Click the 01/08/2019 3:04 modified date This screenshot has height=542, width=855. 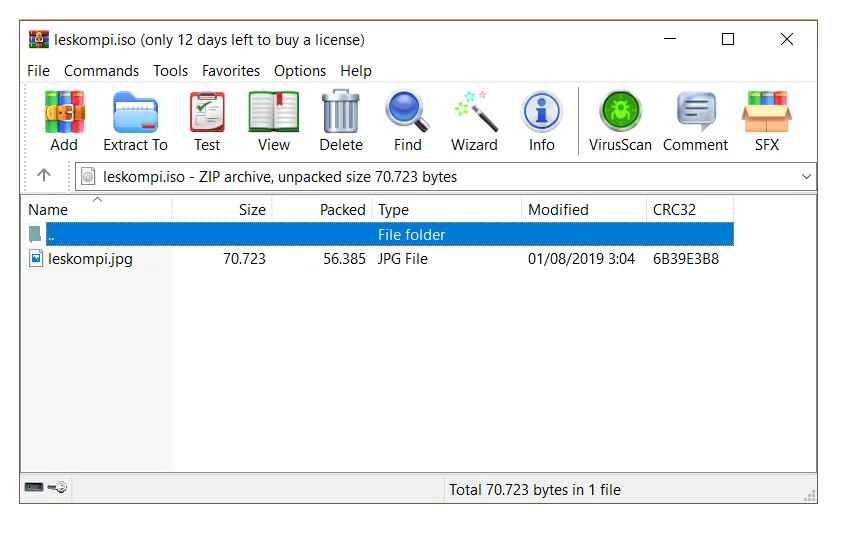click(581, 258)
